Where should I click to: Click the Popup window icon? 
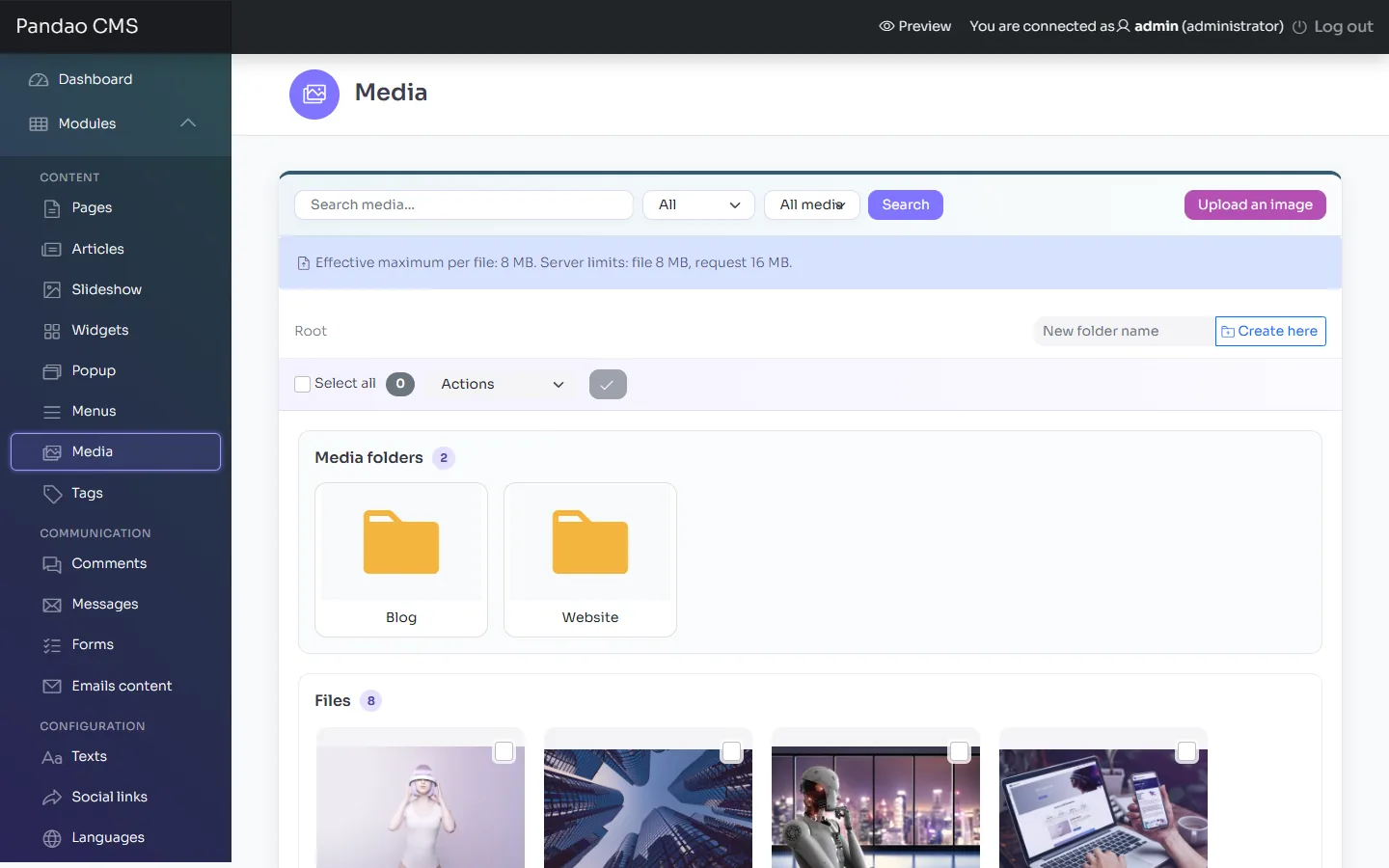tap(52, 371)
